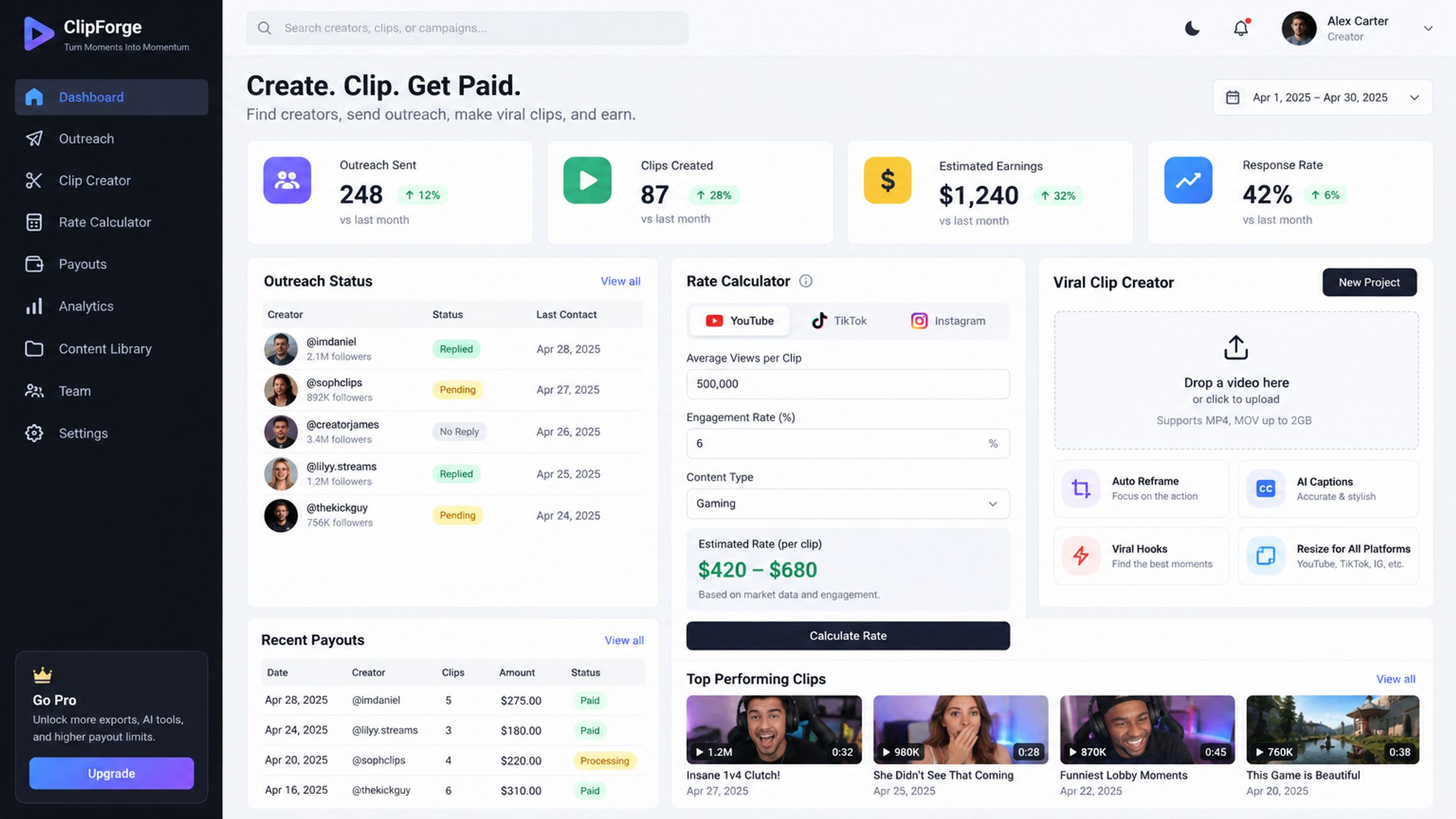
Task: Click the Rate Calculator info icon
Action: tap(805, 281)
